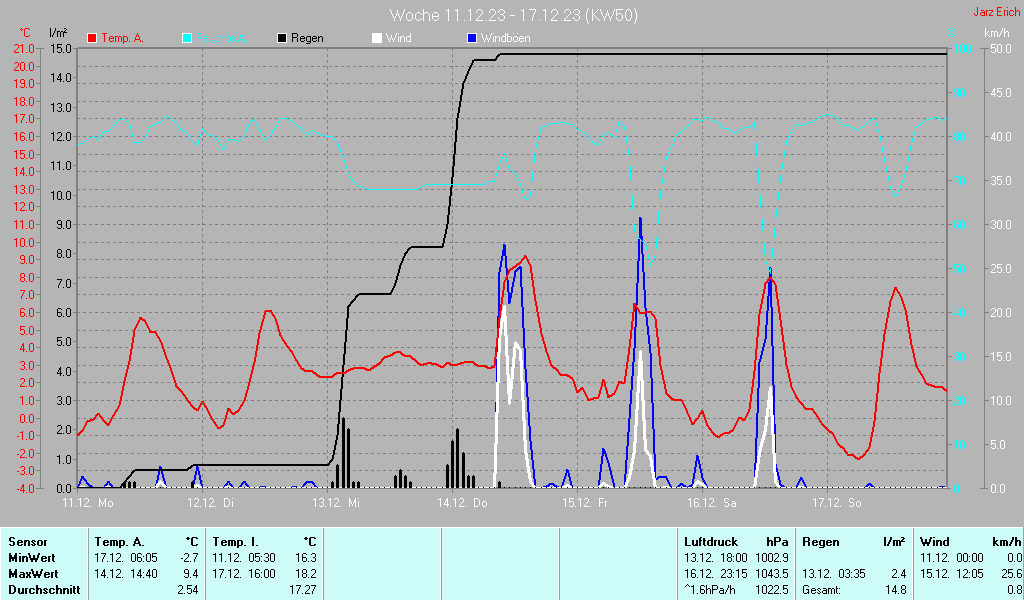The image size is (1024, 600).
Task: Click the '14.12. Do' date axis label
Action: [462, 503]
